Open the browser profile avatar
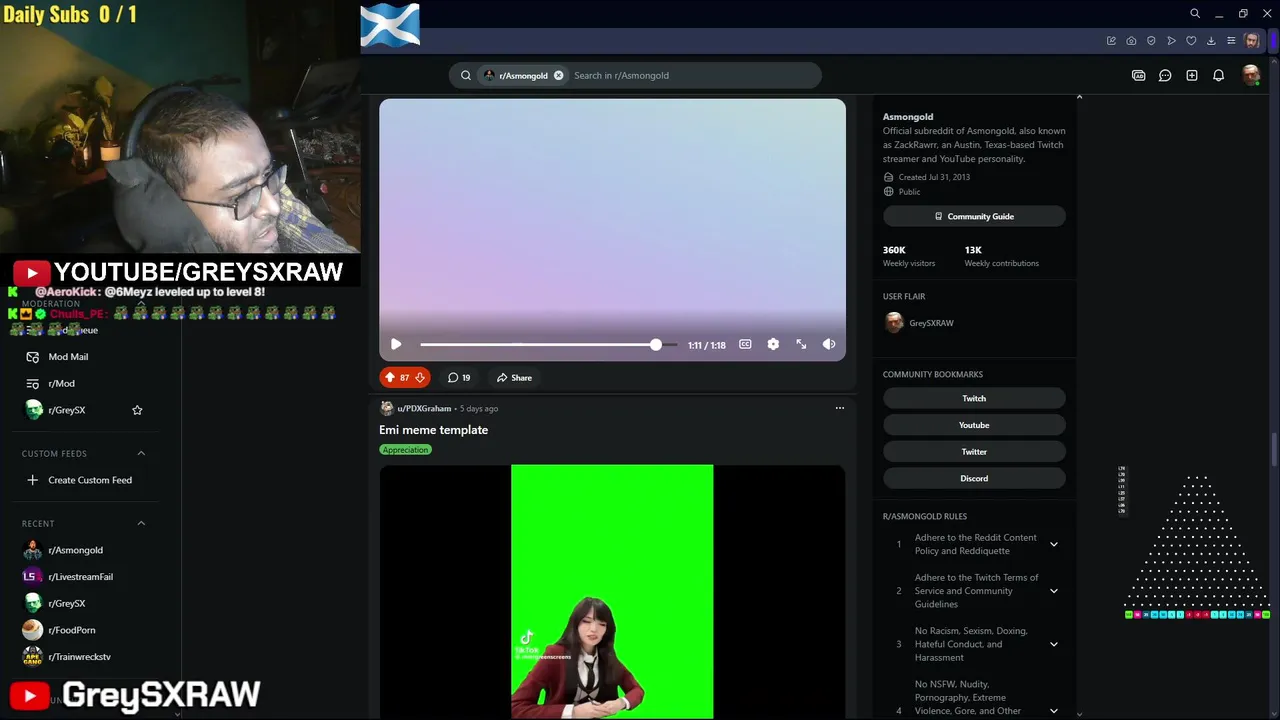 (x=1252, y=41)
